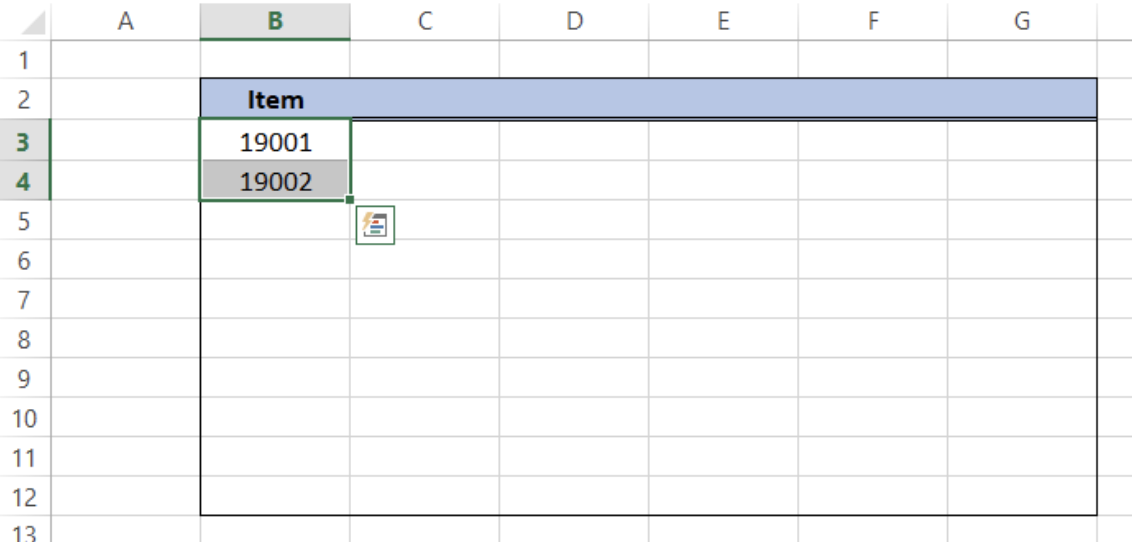
Task: Select column G header
Action: (1021, 21)
